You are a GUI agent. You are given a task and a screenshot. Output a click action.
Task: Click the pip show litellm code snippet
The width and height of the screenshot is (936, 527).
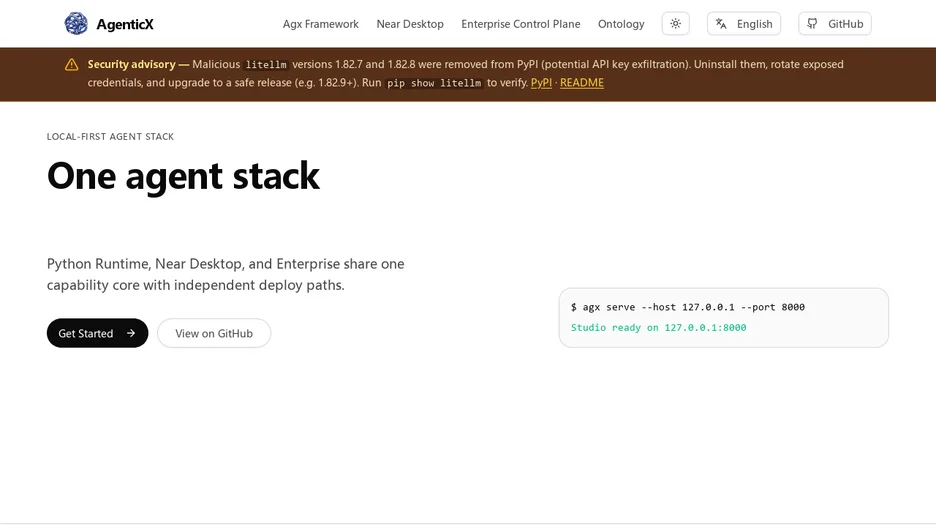pyautogui.click(x=434, y=83)
